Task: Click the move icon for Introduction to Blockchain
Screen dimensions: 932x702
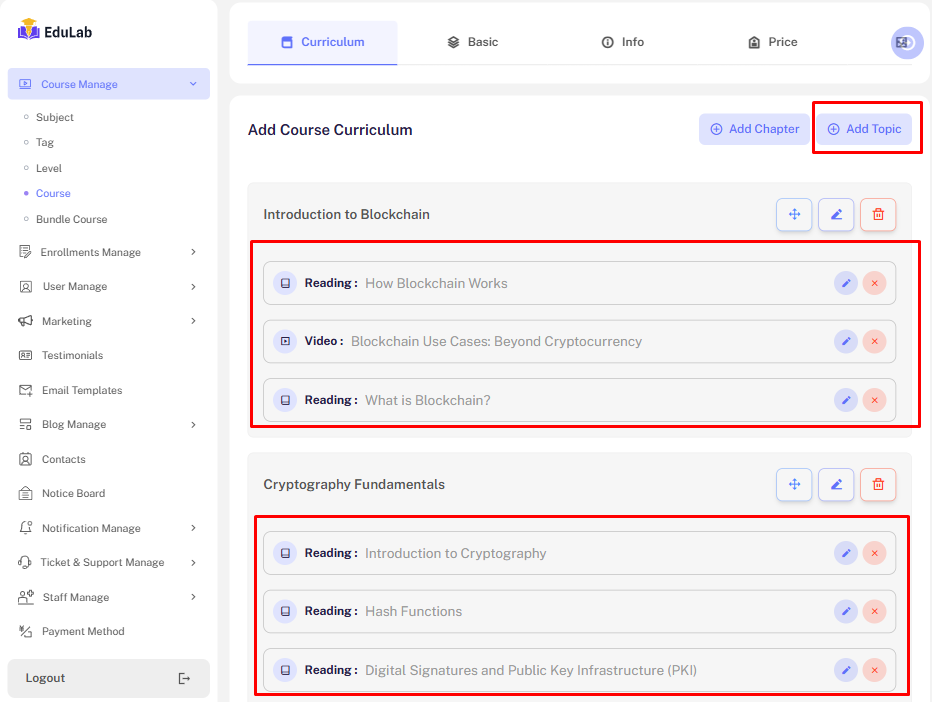Action: pos(794,214)
